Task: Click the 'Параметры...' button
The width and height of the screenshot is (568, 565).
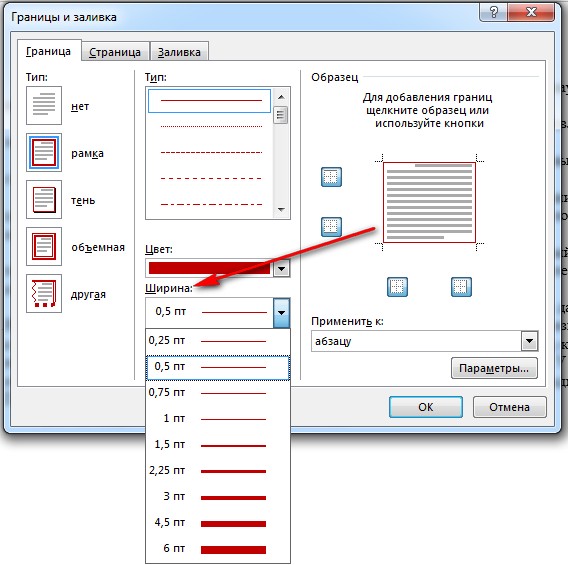Action: pos(494,368)
